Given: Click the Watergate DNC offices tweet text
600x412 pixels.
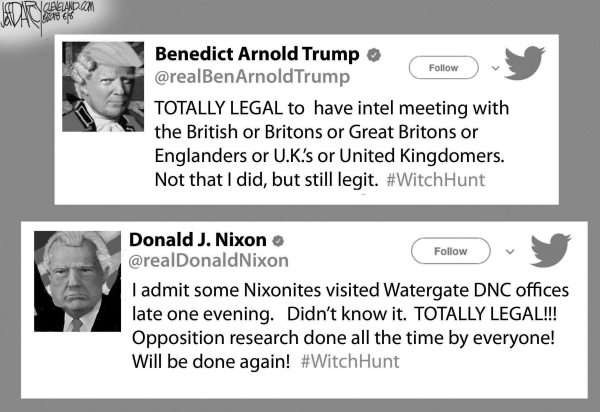Looking at the screenshot, I should point(351,326).
